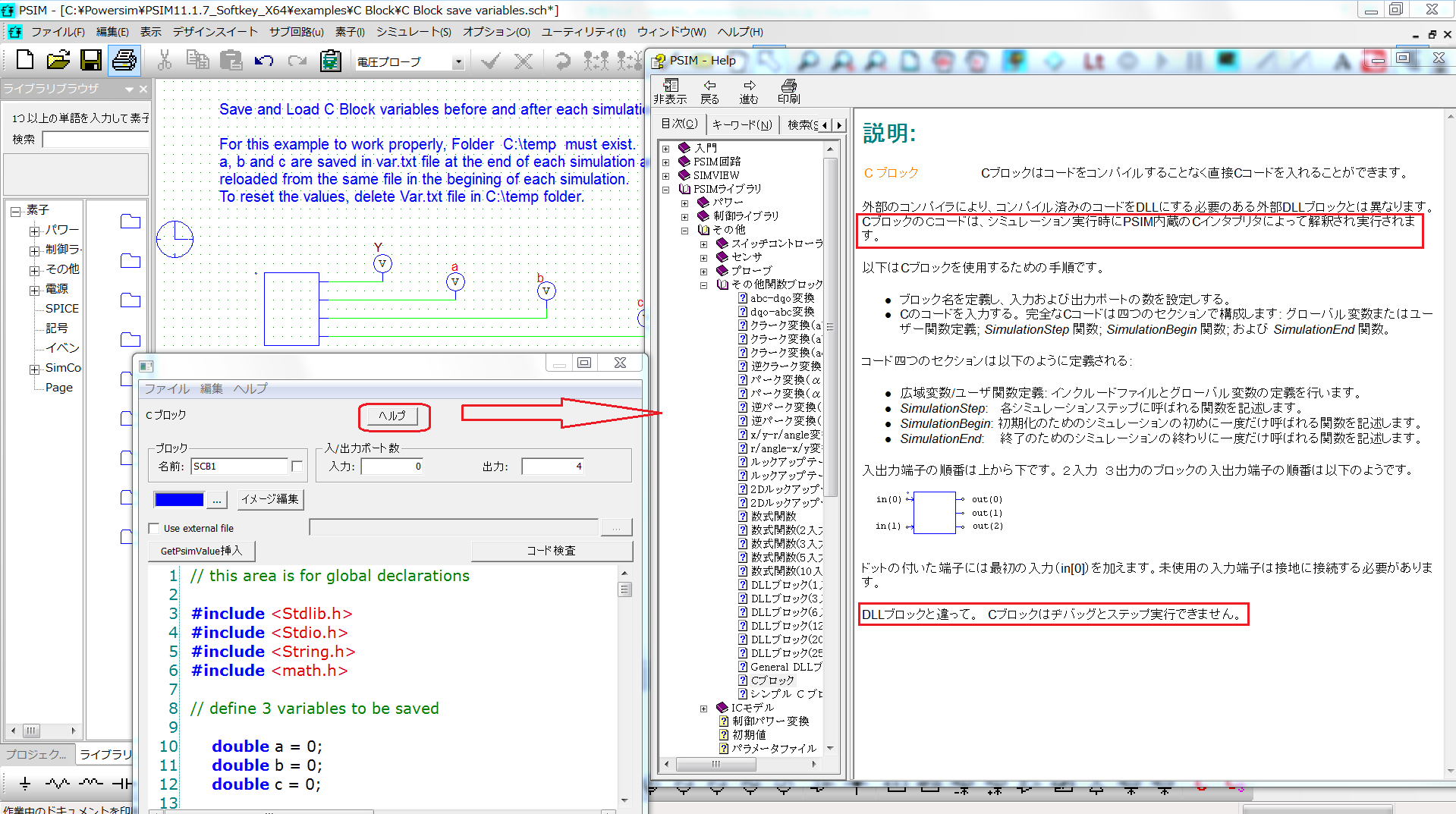Tick the checkbox beside the SCB1 name field

click(x=297, y=466)
